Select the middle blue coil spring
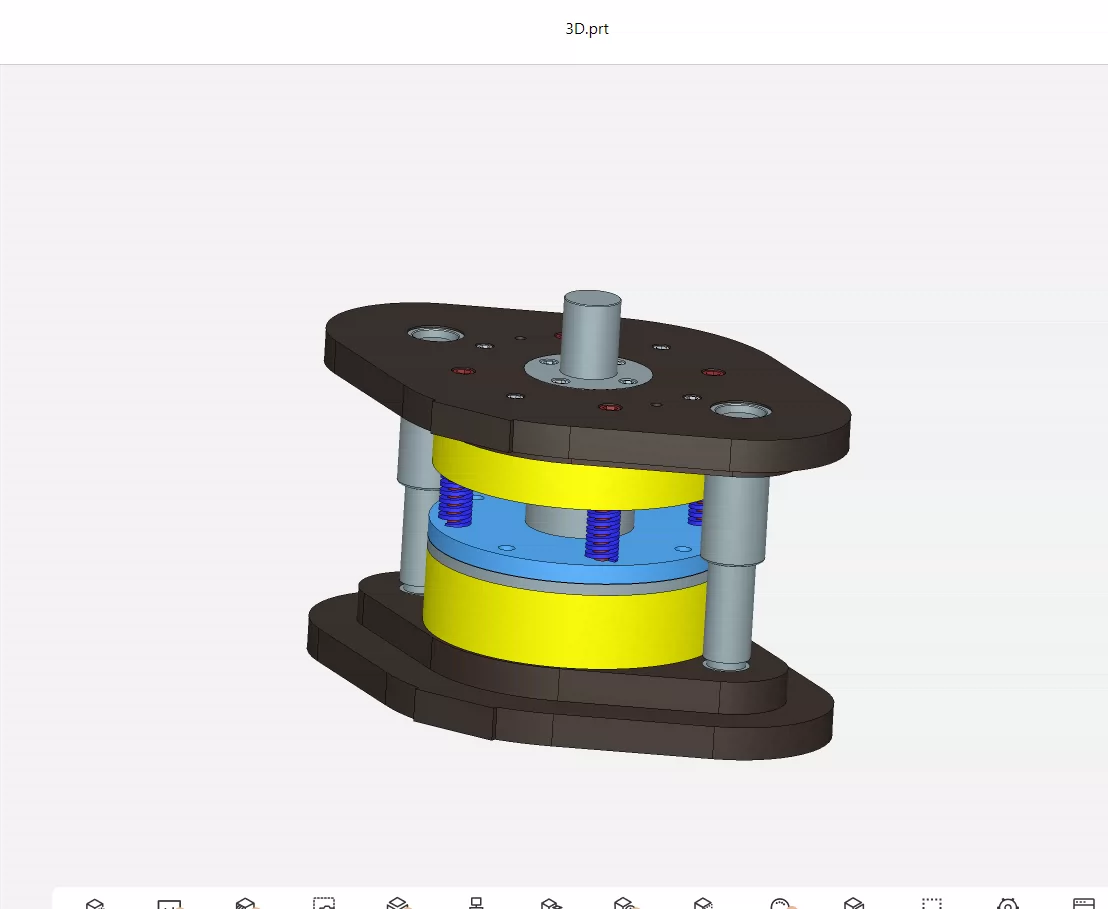Screen dimensions: 1108x909 [603, 535]
